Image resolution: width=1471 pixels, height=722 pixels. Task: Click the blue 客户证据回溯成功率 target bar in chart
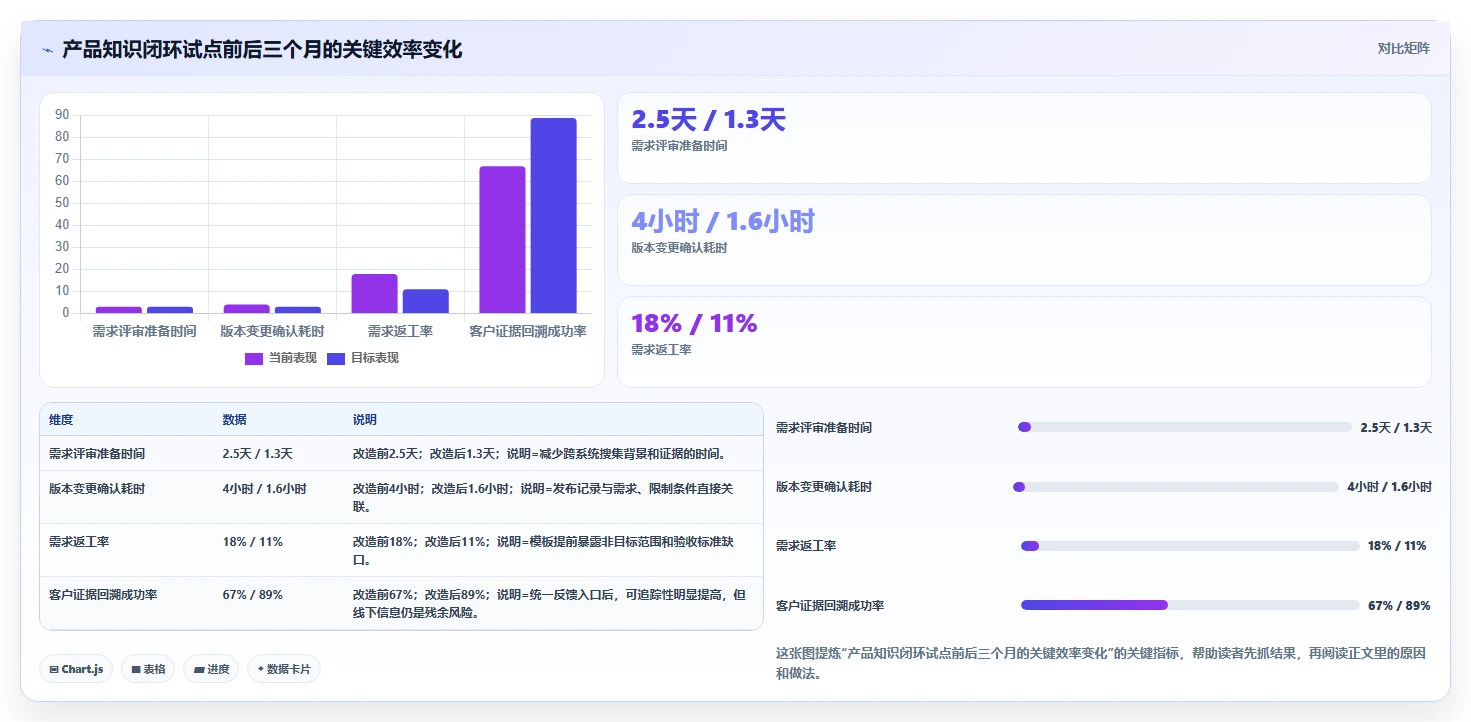[554, 216]
